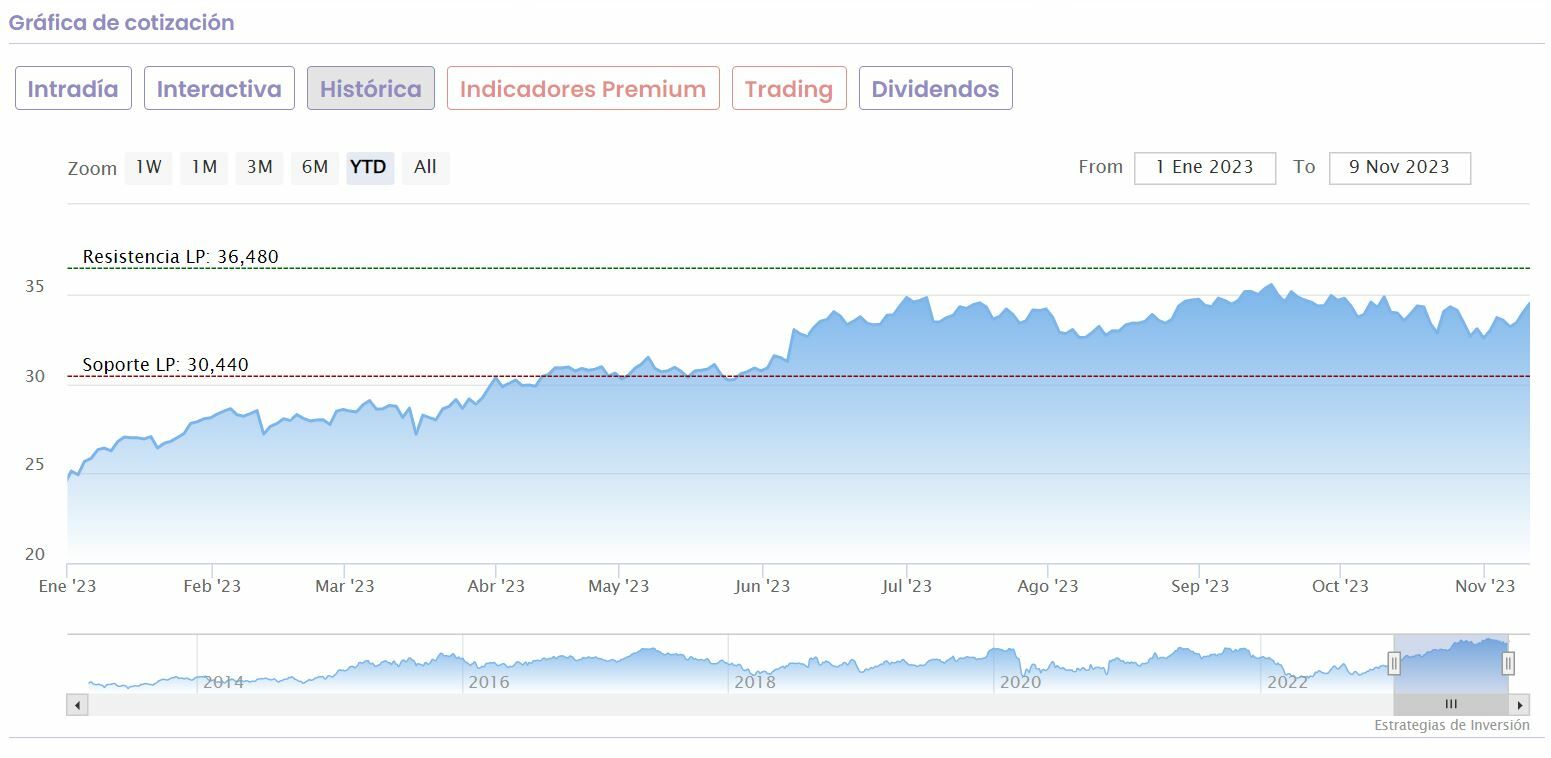This screenshot has height=758, width=1551.
Task: Open Estrategias de Inversión credits link
Action: click(1451, 725)
